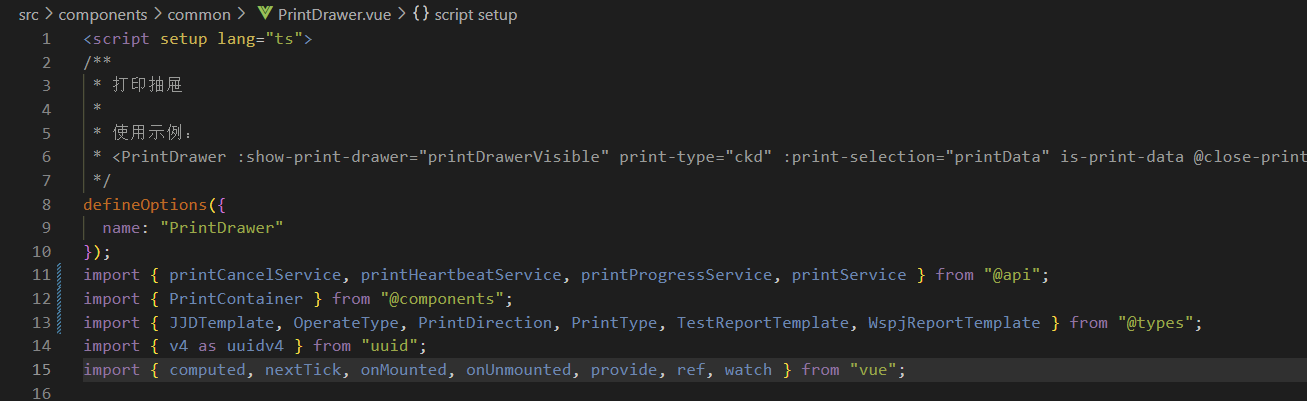Click uuidv4 alias in the import

pos(255,346)
